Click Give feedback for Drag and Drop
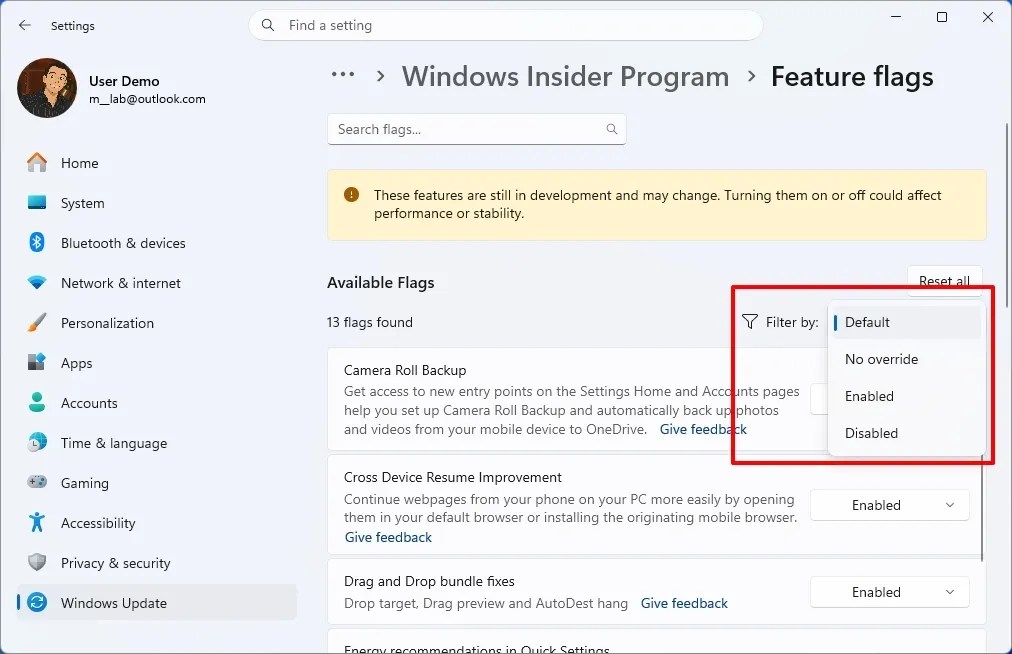Viewport: 1012px width, 654px height. pos(684,603)
